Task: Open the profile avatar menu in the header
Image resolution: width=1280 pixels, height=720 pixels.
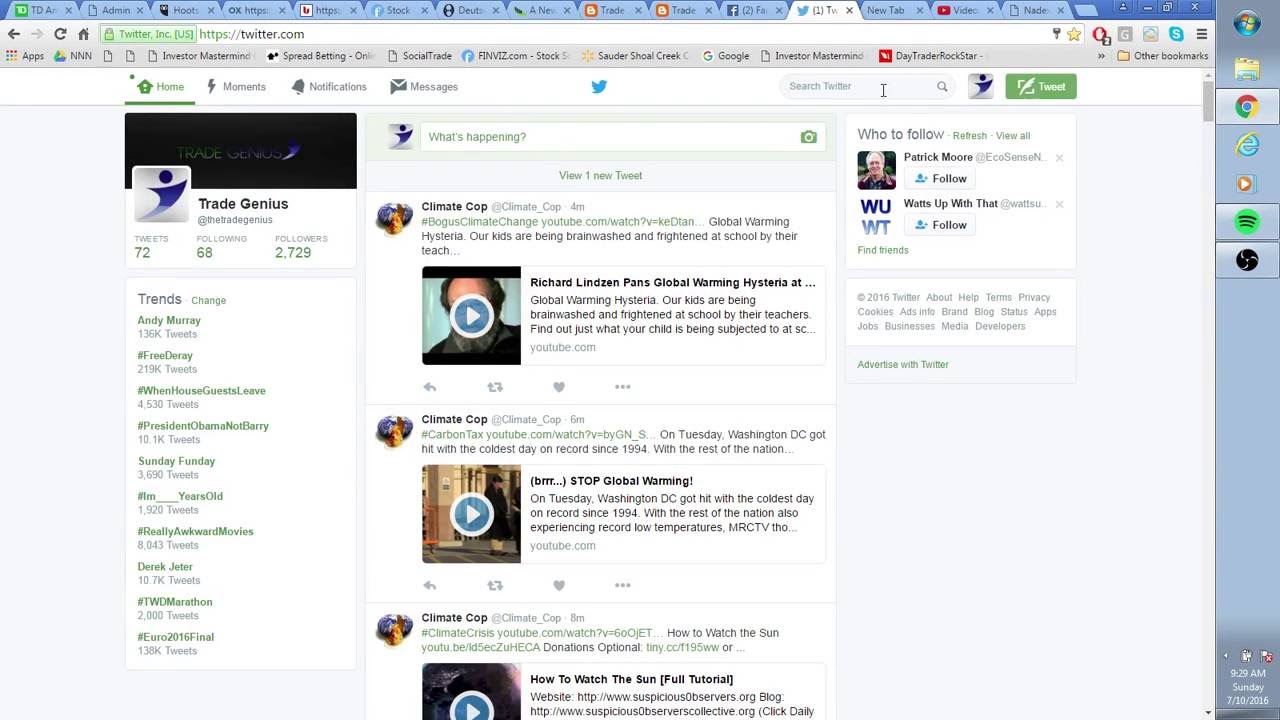Action: pyautogui.click(x=981, y=87)
